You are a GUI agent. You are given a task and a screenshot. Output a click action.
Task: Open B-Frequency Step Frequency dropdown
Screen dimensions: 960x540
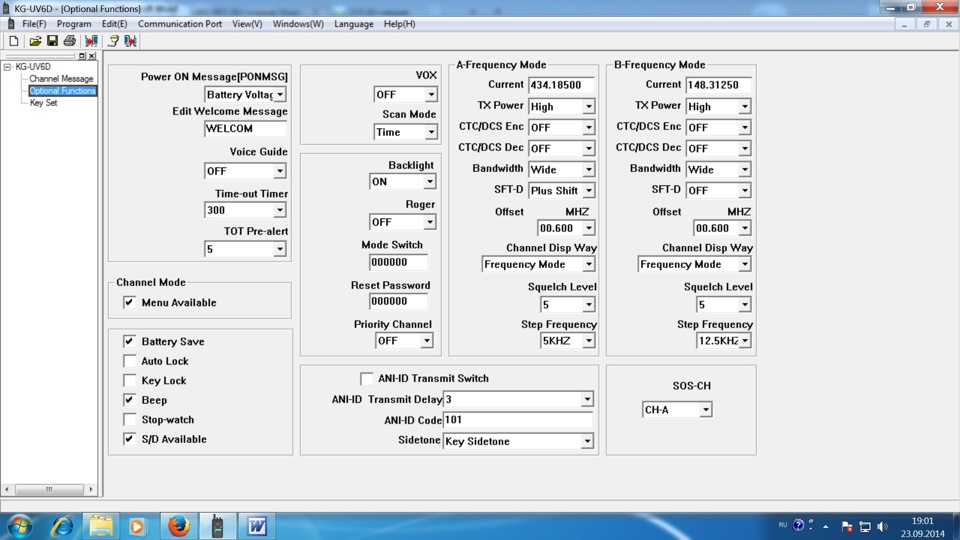(744, 340)
